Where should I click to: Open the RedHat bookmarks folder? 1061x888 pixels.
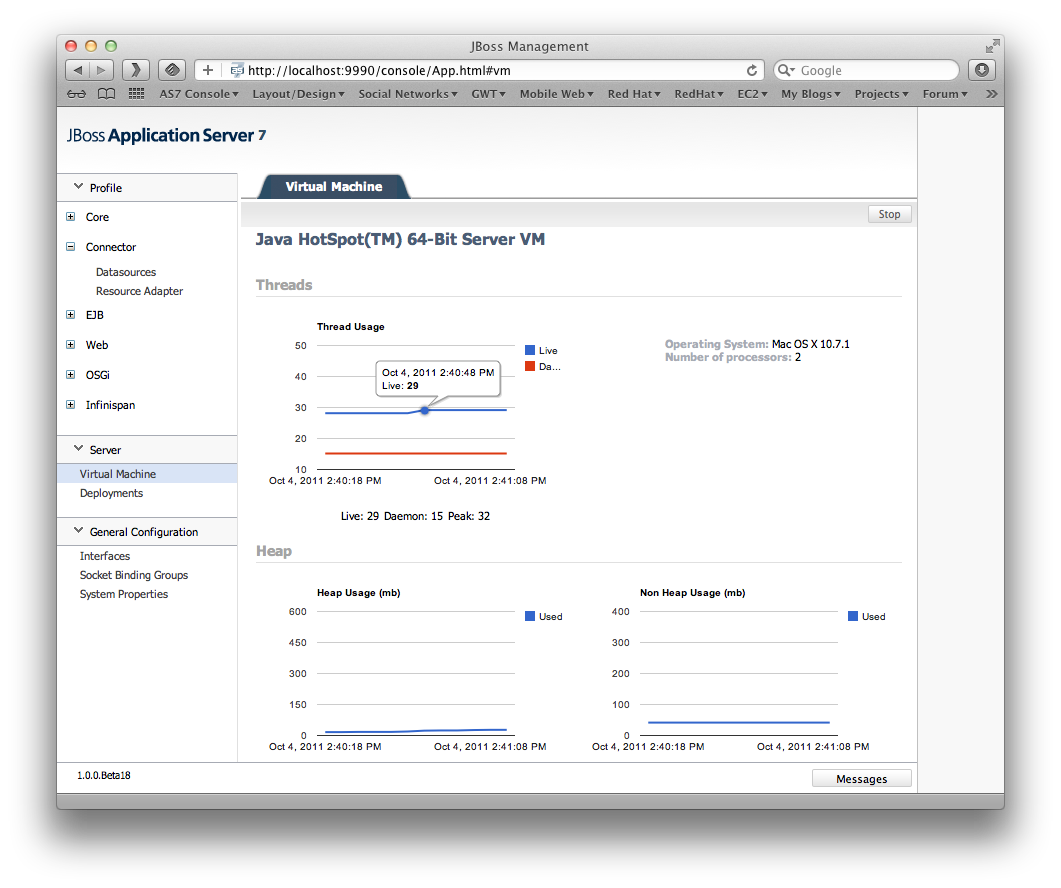[699, 94]
